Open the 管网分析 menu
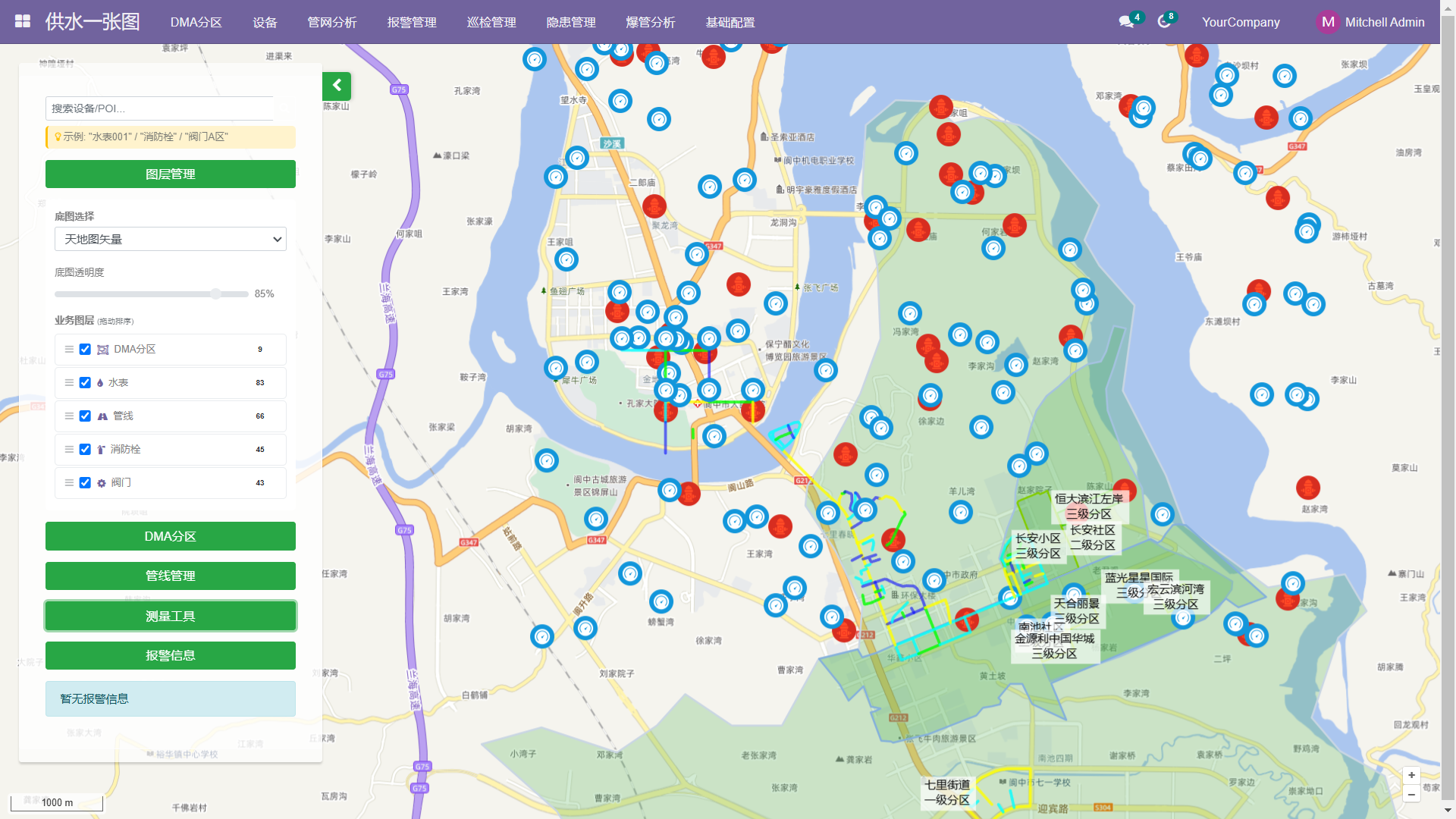 pos(331,22)
